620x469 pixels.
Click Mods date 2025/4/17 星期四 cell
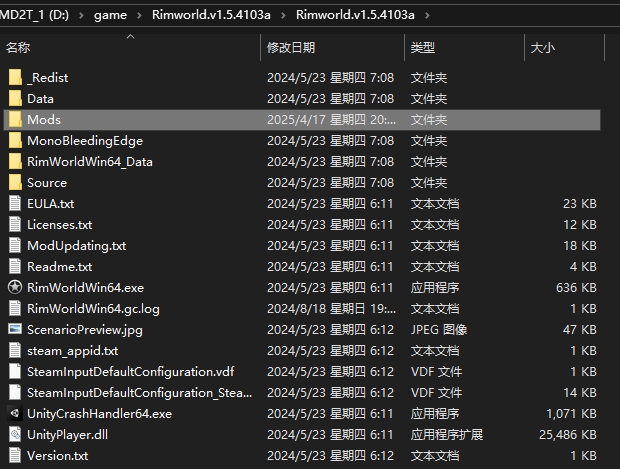(x=331, y=119)
